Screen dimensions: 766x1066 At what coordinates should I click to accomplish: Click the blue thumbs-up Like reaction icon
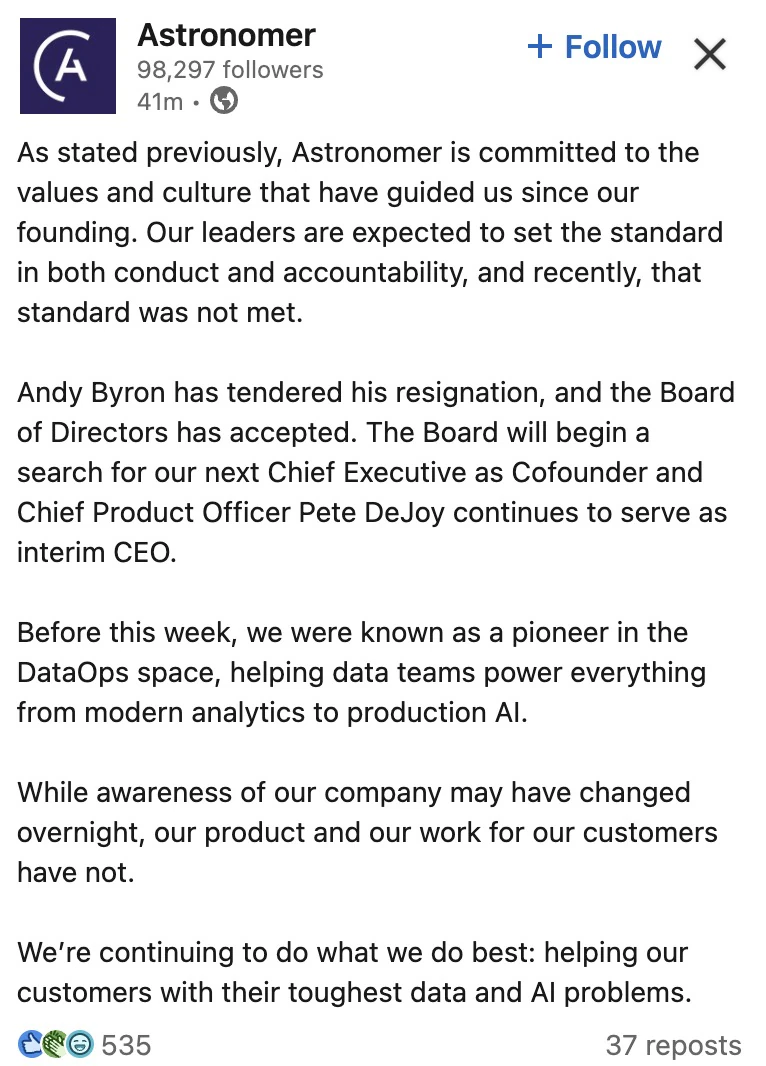(29, 1045)
